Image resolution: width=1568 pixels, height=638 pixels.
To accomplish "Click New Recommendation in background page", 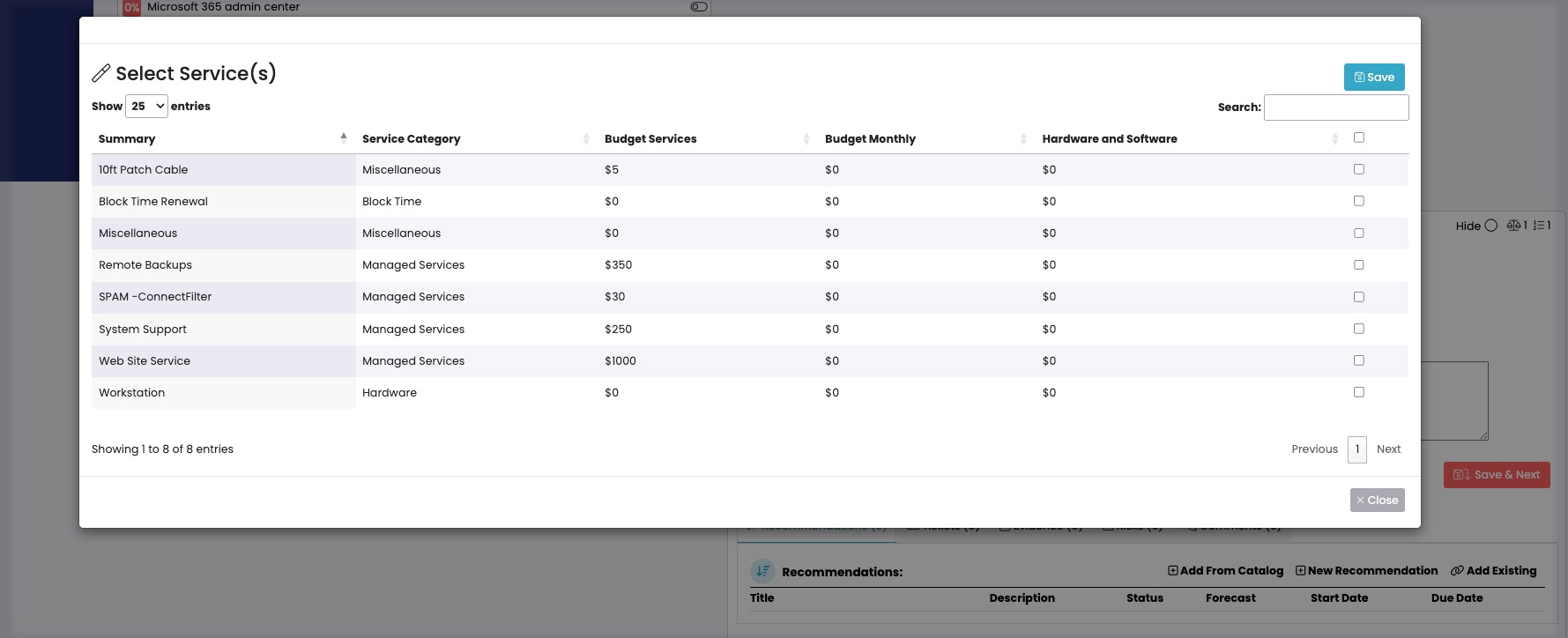I will (1366, 570).
